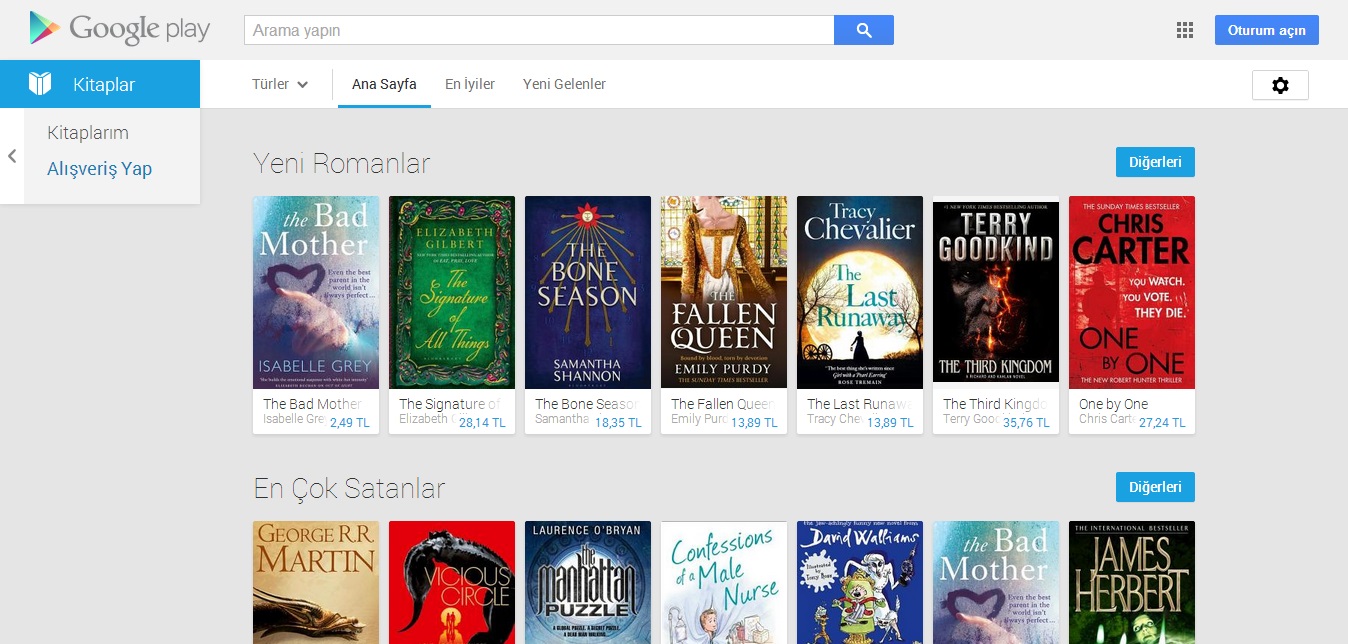Click the 35,76 TL price
The width and height of the screenshot is (1348, 644).
pos(1026,423)
